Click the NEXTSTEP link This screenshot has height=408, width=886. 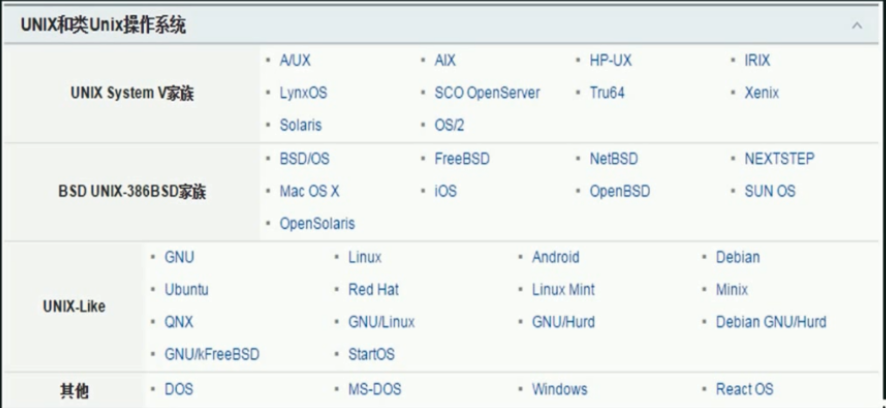coord(780,159)
